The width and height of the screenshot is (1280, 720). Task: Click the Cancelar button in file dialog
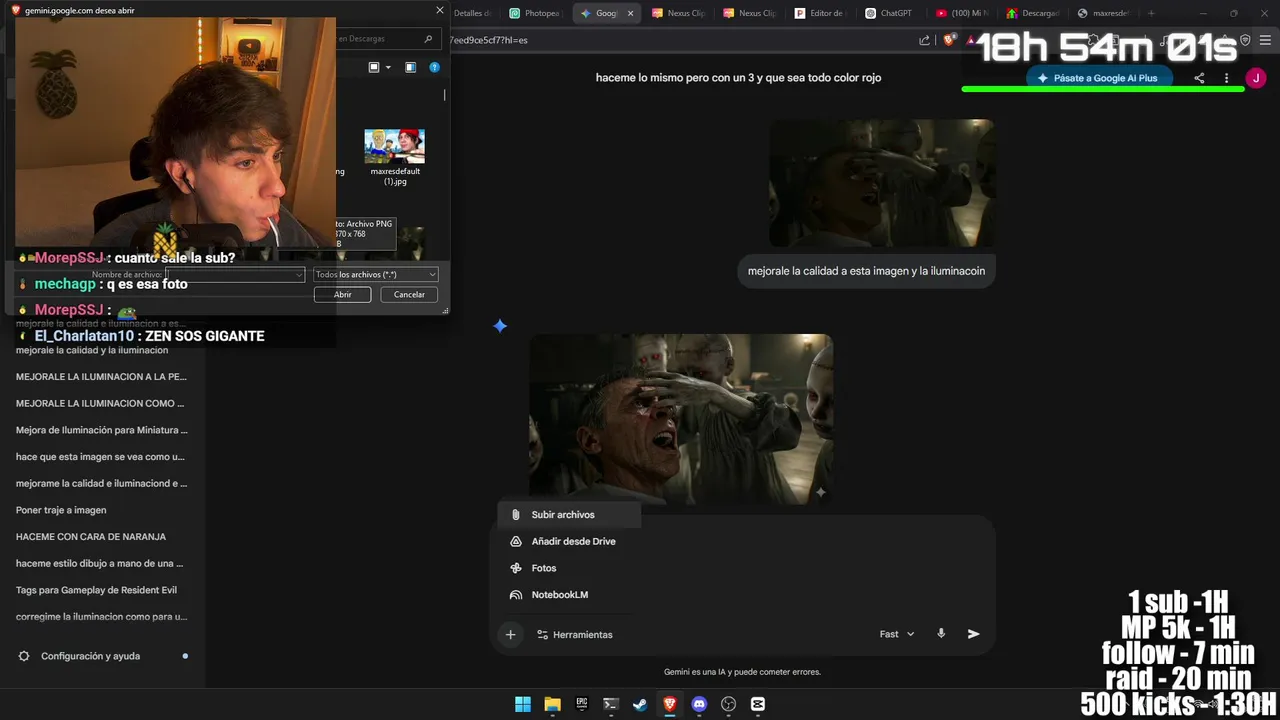(x=409, y=294)
